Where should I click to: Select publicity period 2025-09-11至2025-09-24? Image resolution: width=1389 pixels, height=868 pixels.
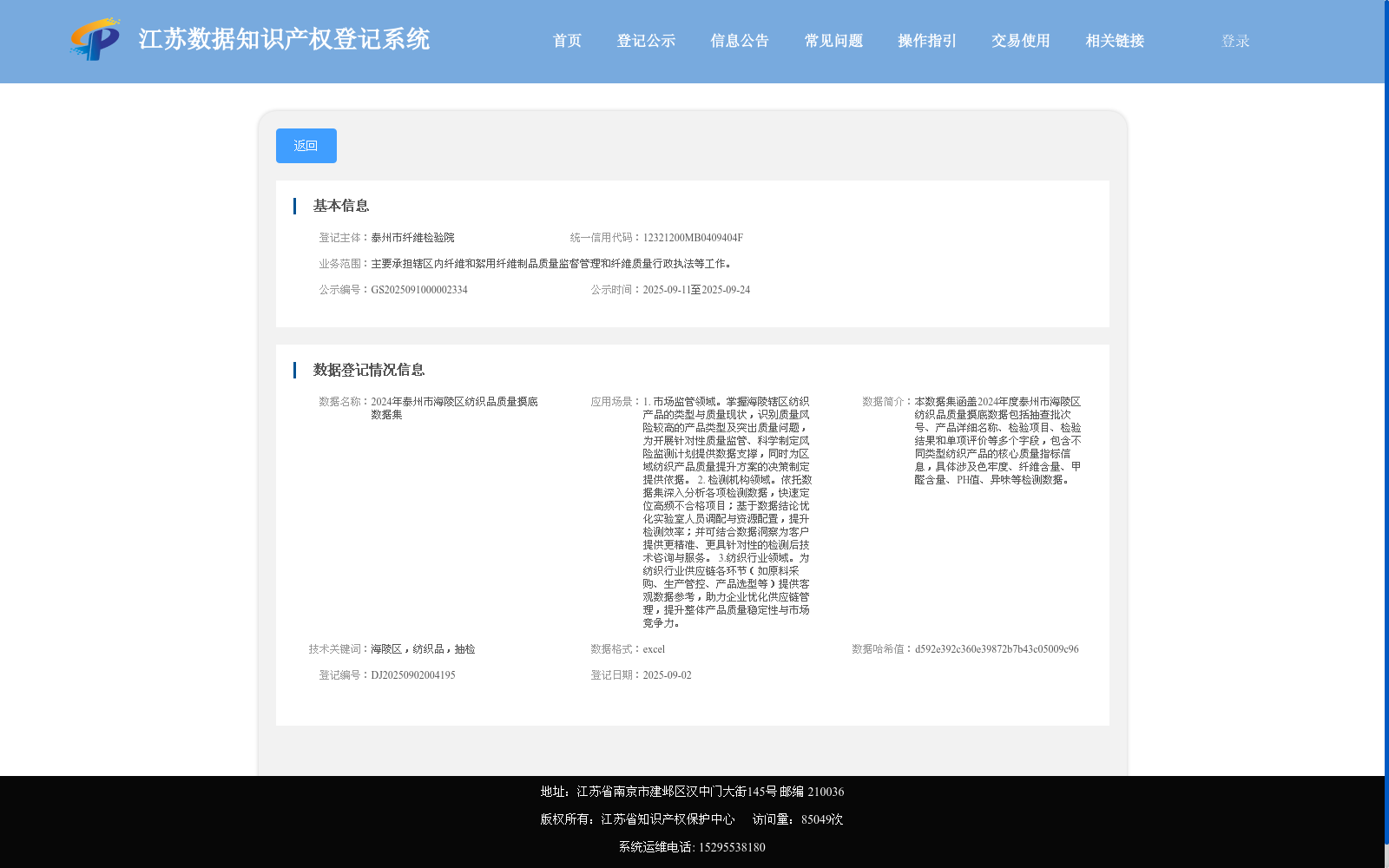[x=696, y=290]
